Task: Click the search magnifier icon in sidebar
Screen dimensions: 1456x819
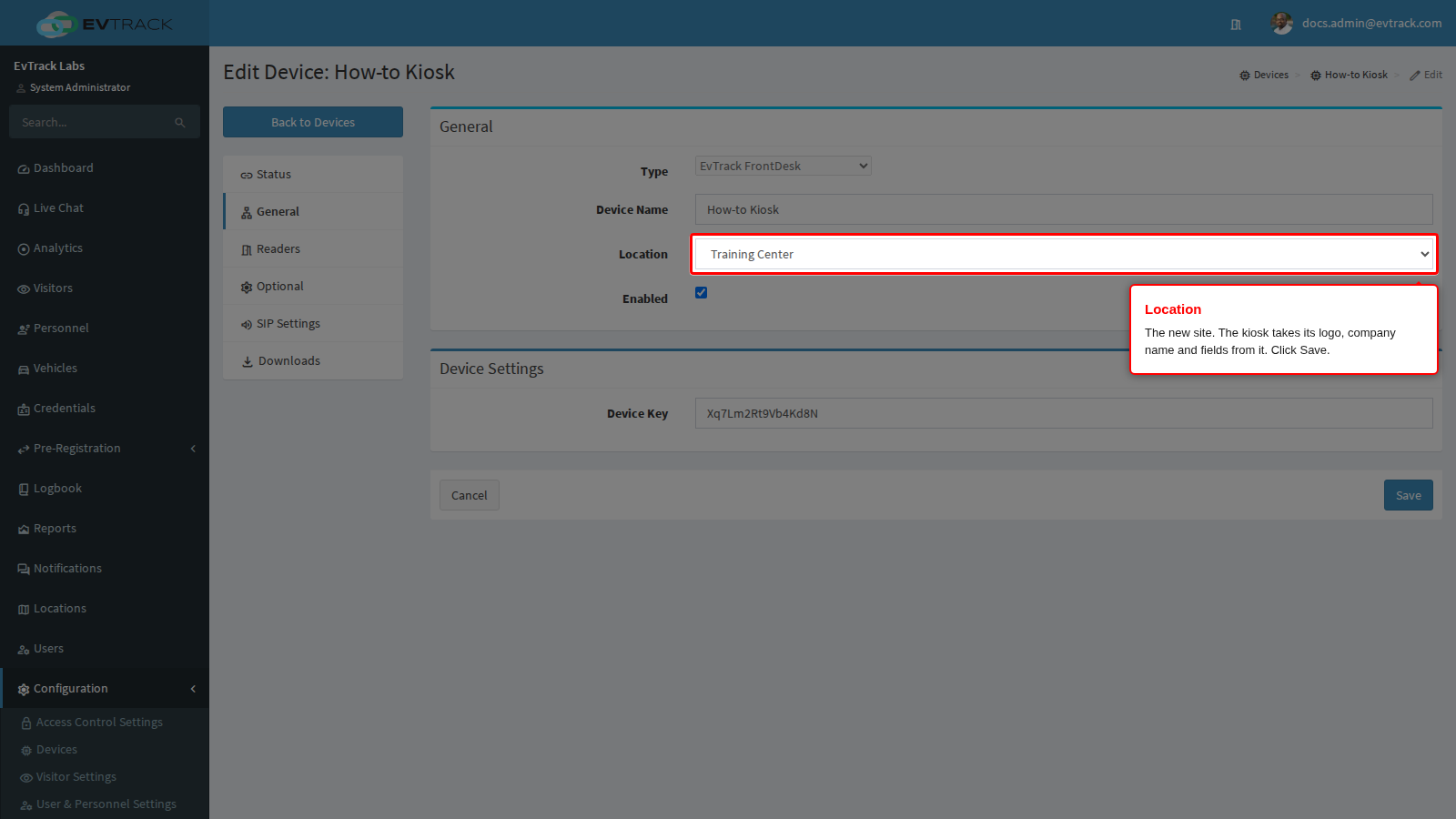Action: pos(180,123)
